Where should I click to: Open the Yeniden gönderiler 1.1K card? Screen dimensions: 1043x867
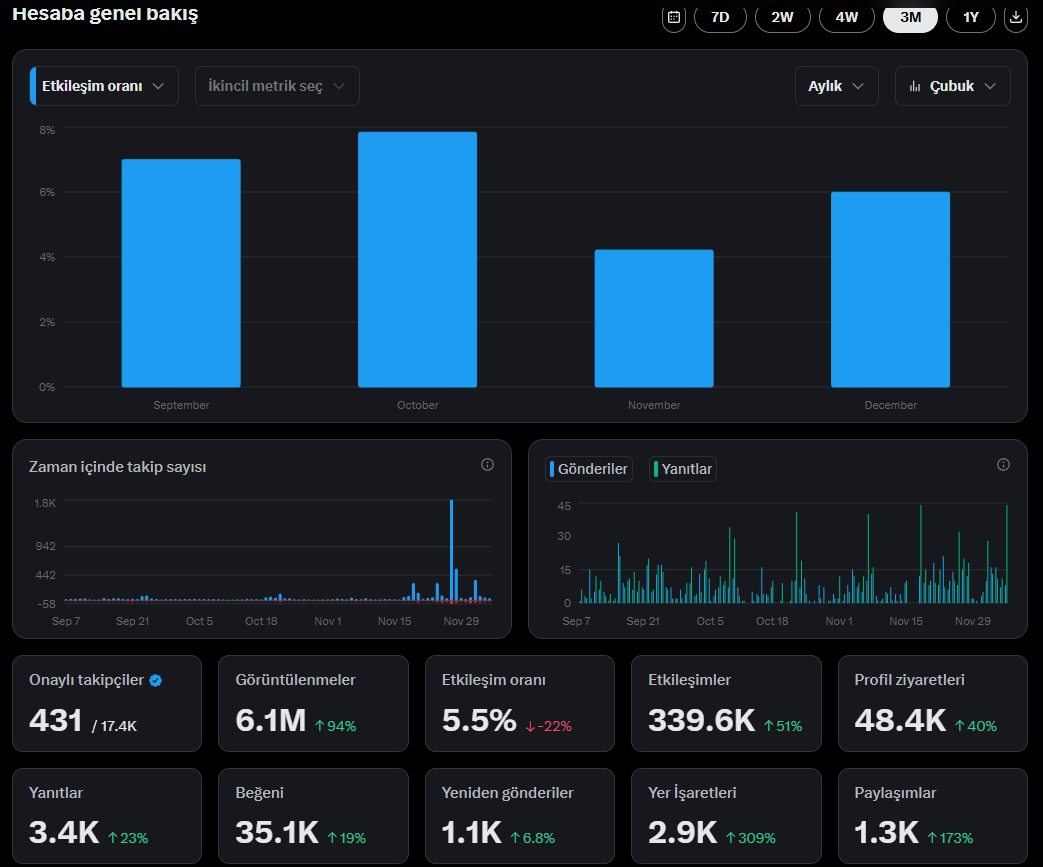pyautogui.click(x=520, y=816)
